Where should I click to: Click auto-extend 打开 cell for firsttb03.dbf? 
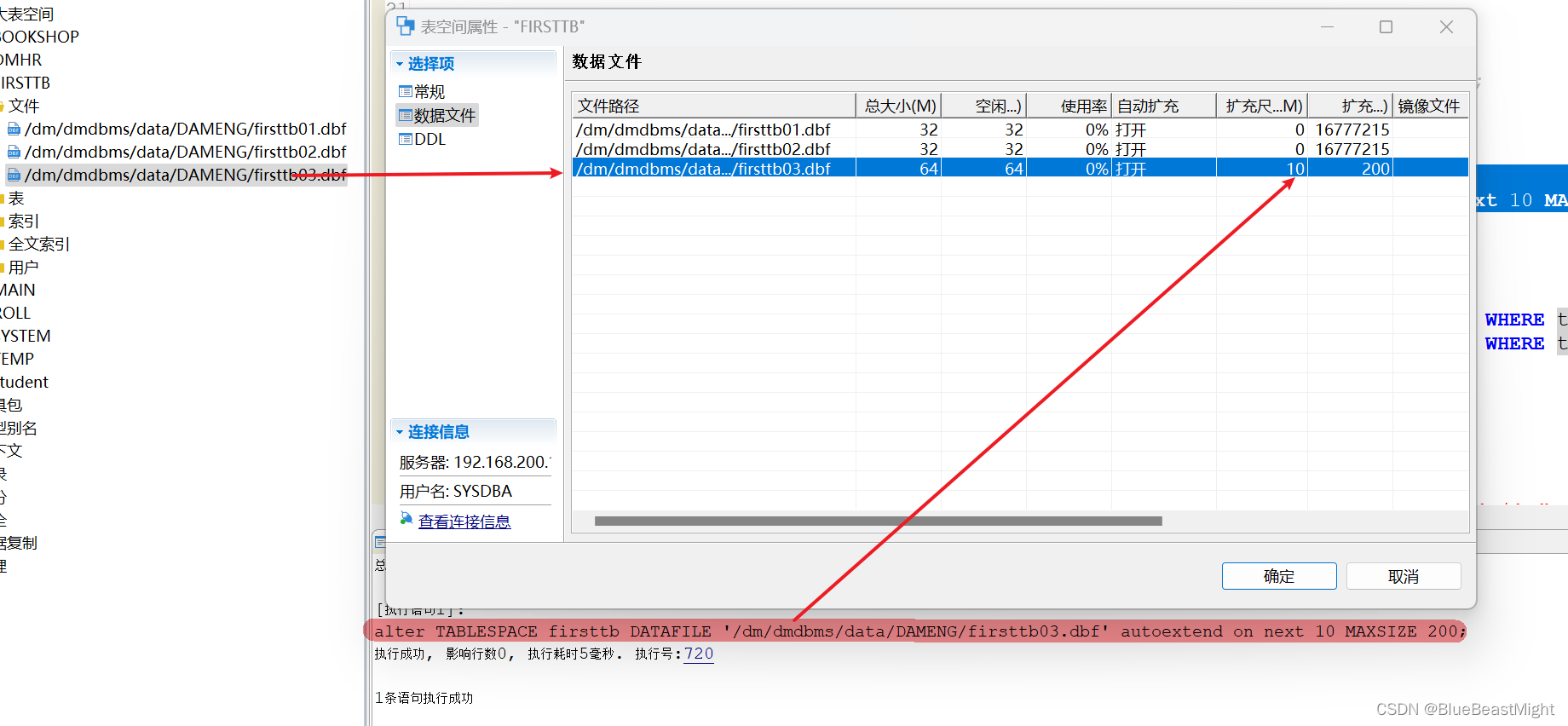(x=1164, y=169)
